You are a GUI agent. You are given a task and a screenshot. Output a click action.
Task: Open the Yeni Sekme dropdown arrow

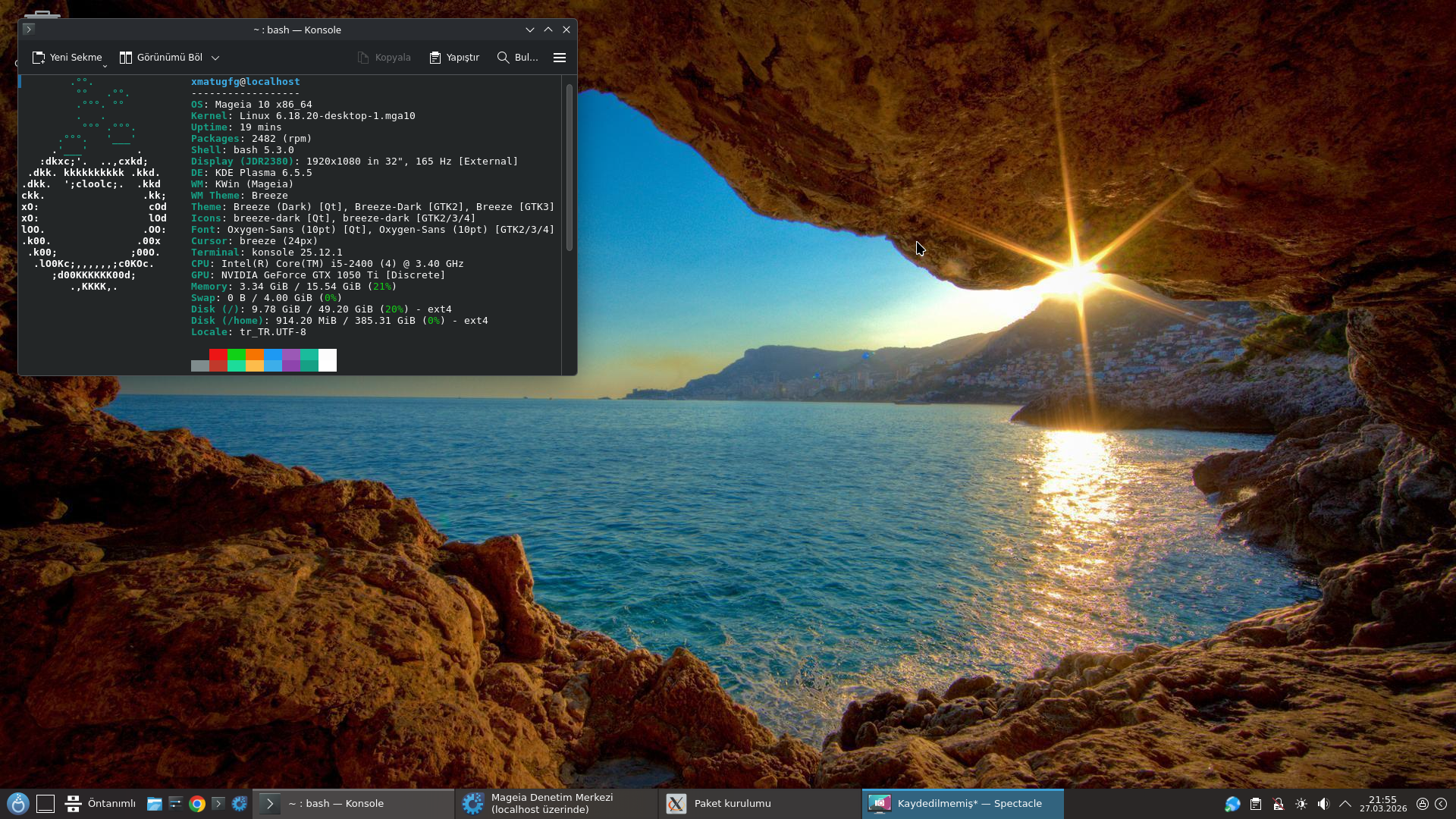click(105, 66)
